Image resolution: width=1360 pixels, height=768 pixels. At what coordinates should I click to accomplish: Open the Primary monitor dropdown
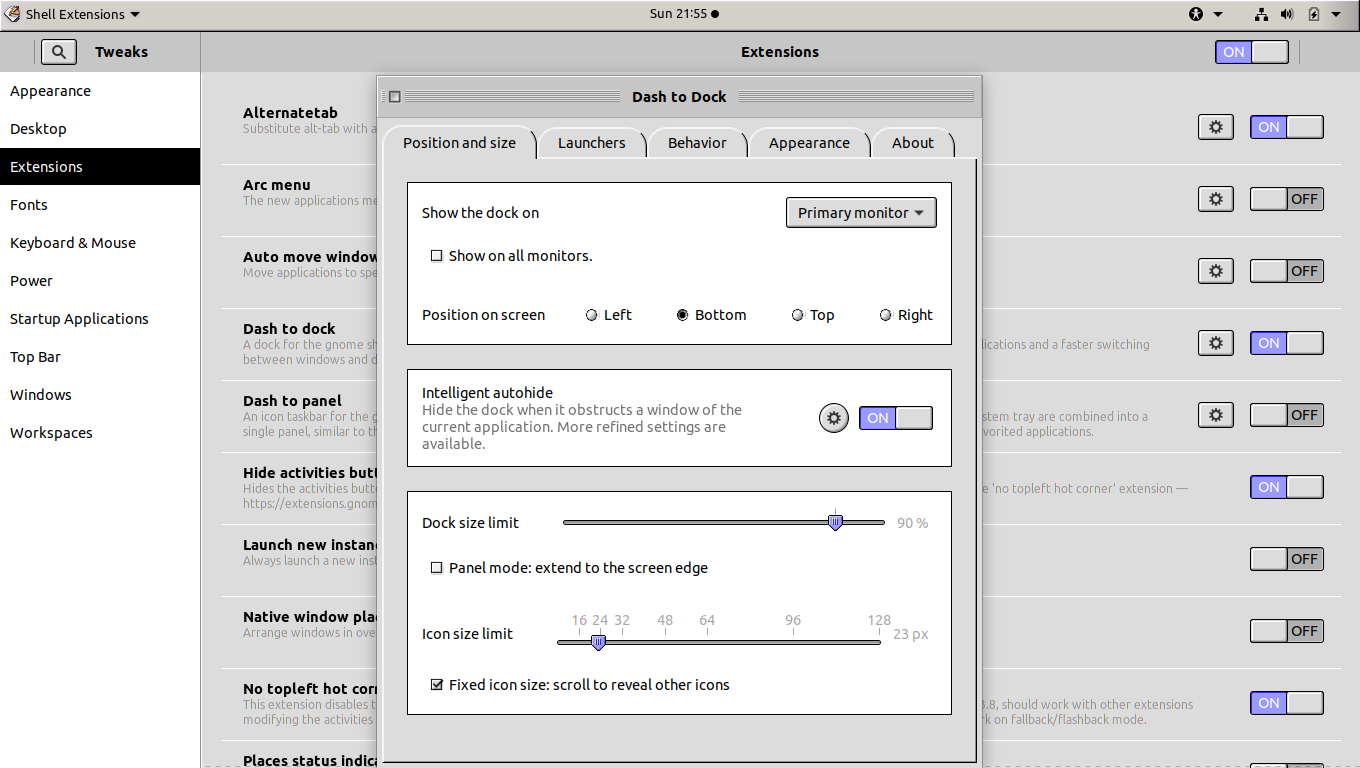(x=861, y=213)
